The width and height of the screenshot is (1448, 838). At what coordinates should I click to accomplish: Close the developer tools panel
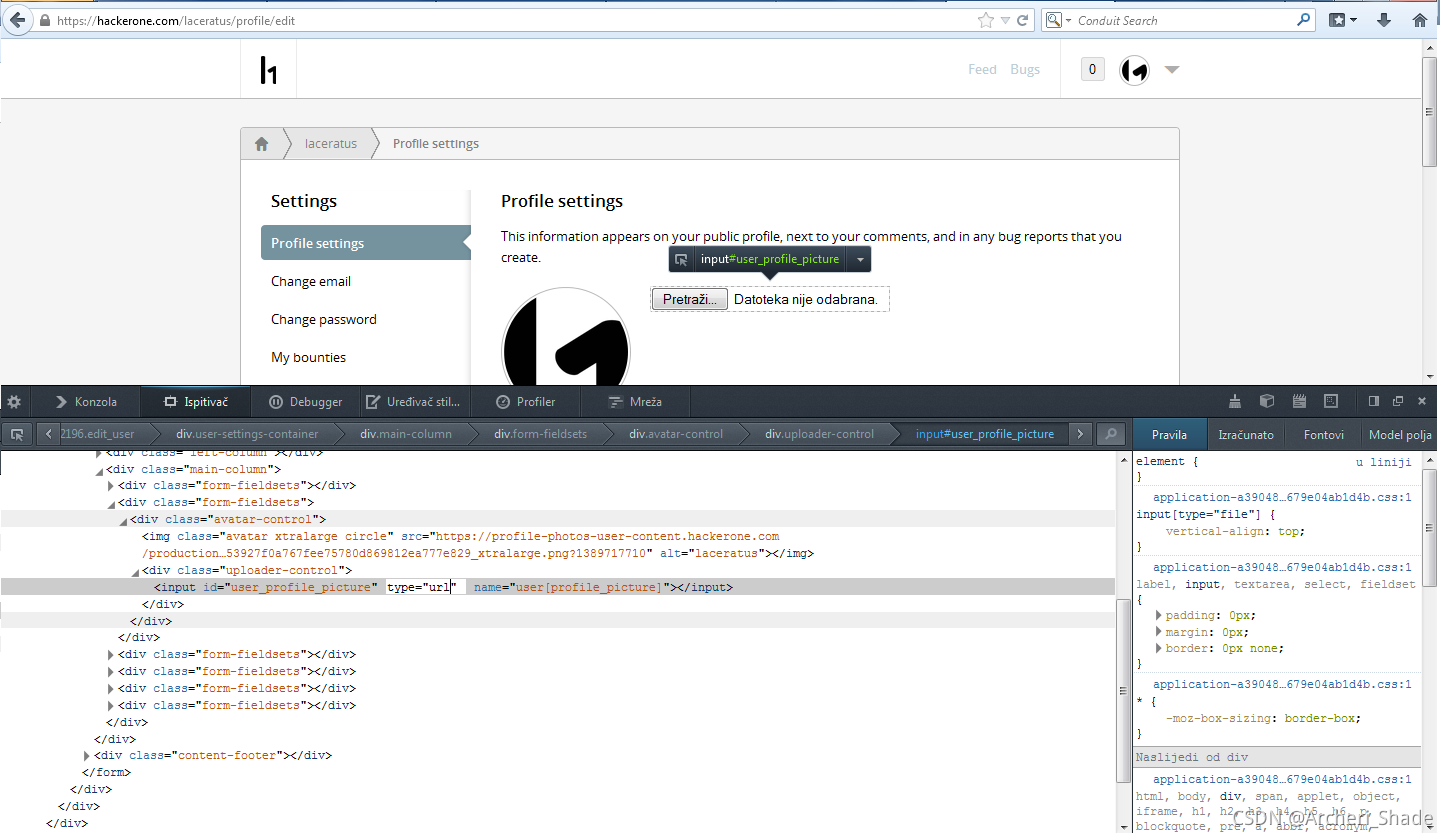pos(1422,401)
